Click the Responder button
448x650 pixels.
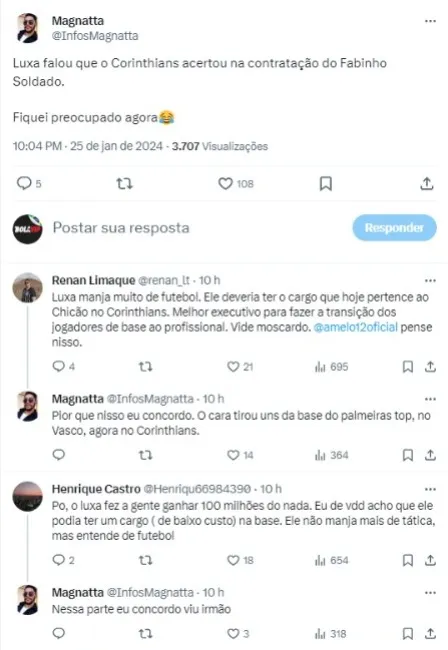click(395, 228)
